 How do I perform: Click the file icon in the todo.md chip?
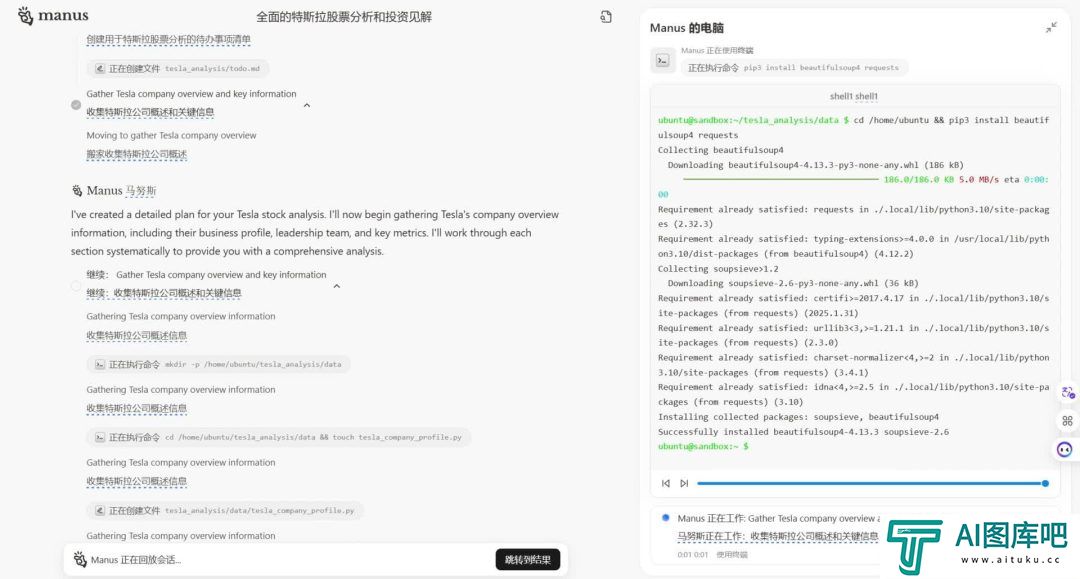point(100,68)
